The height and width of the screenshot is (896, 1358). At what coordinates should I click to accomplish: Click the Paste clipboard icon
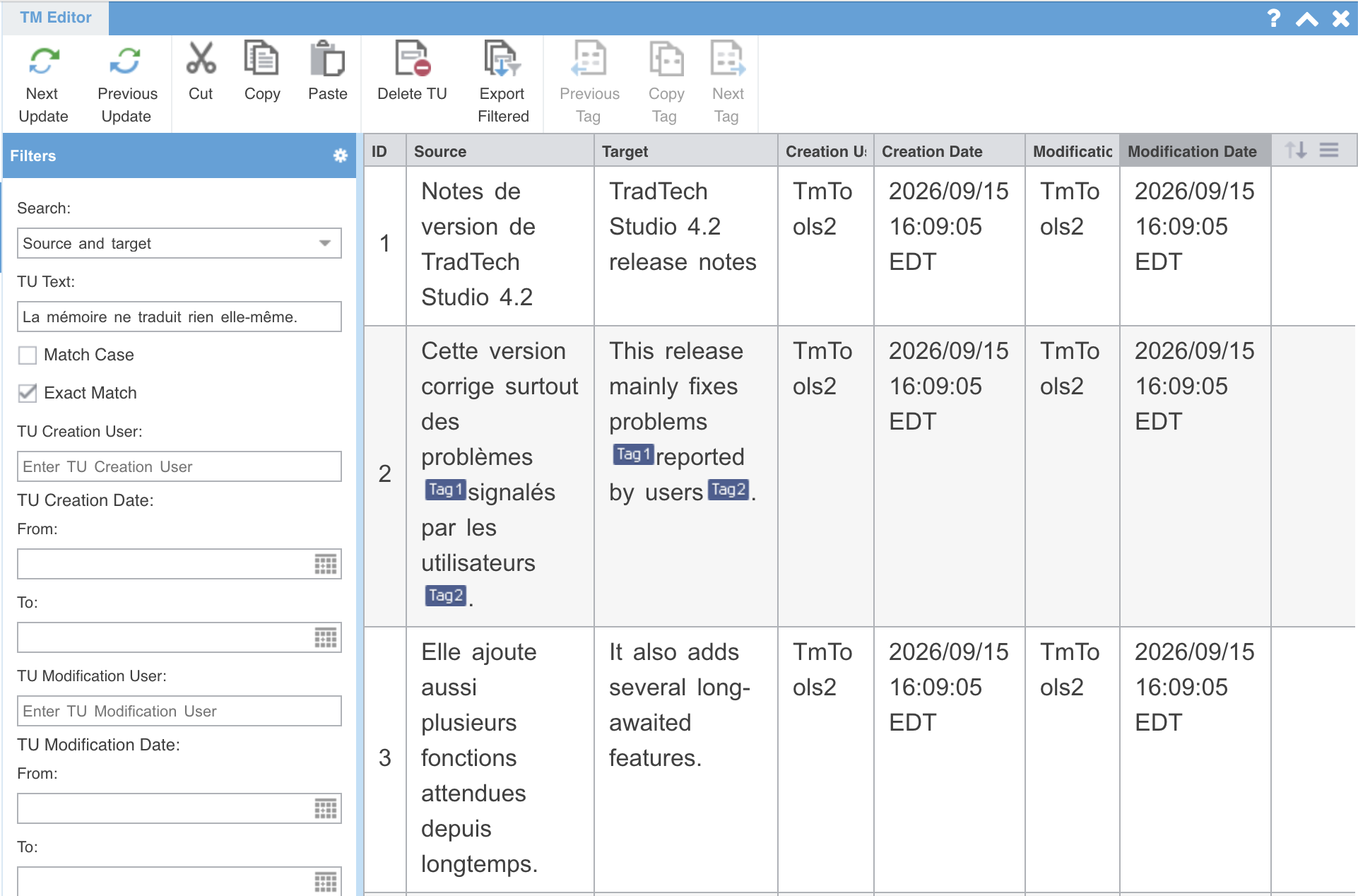327,58
